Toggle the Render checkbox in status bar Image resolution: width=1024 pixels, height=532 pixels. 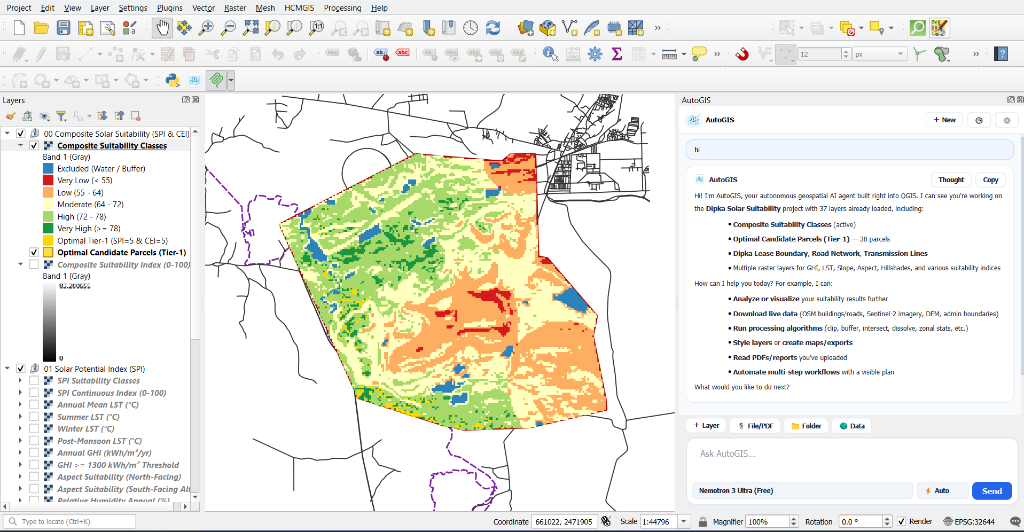902,522
